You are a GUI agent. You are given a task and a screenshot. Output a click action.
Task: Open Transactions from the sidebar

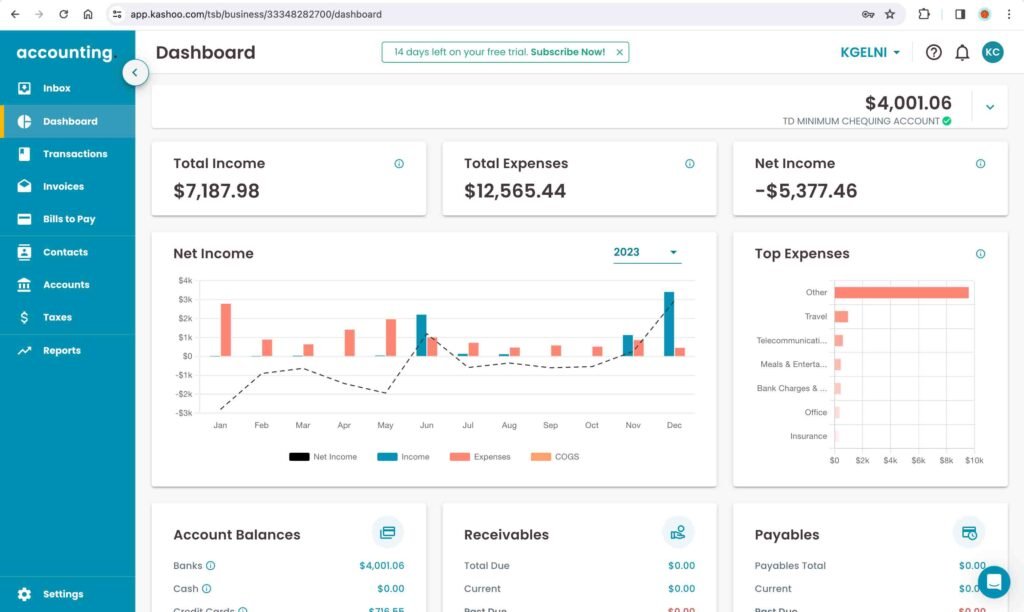24,153
